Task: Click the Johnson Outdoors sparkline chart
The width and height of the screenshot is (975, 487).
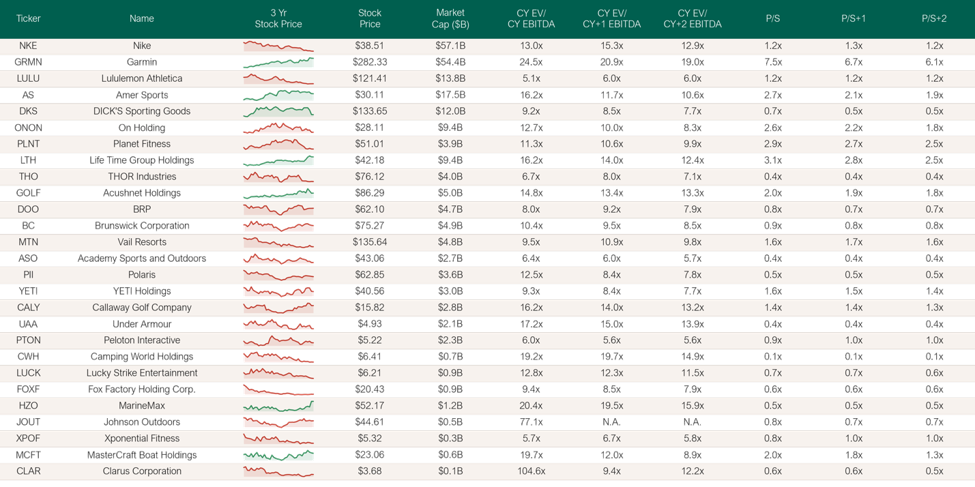Action: 279,422
